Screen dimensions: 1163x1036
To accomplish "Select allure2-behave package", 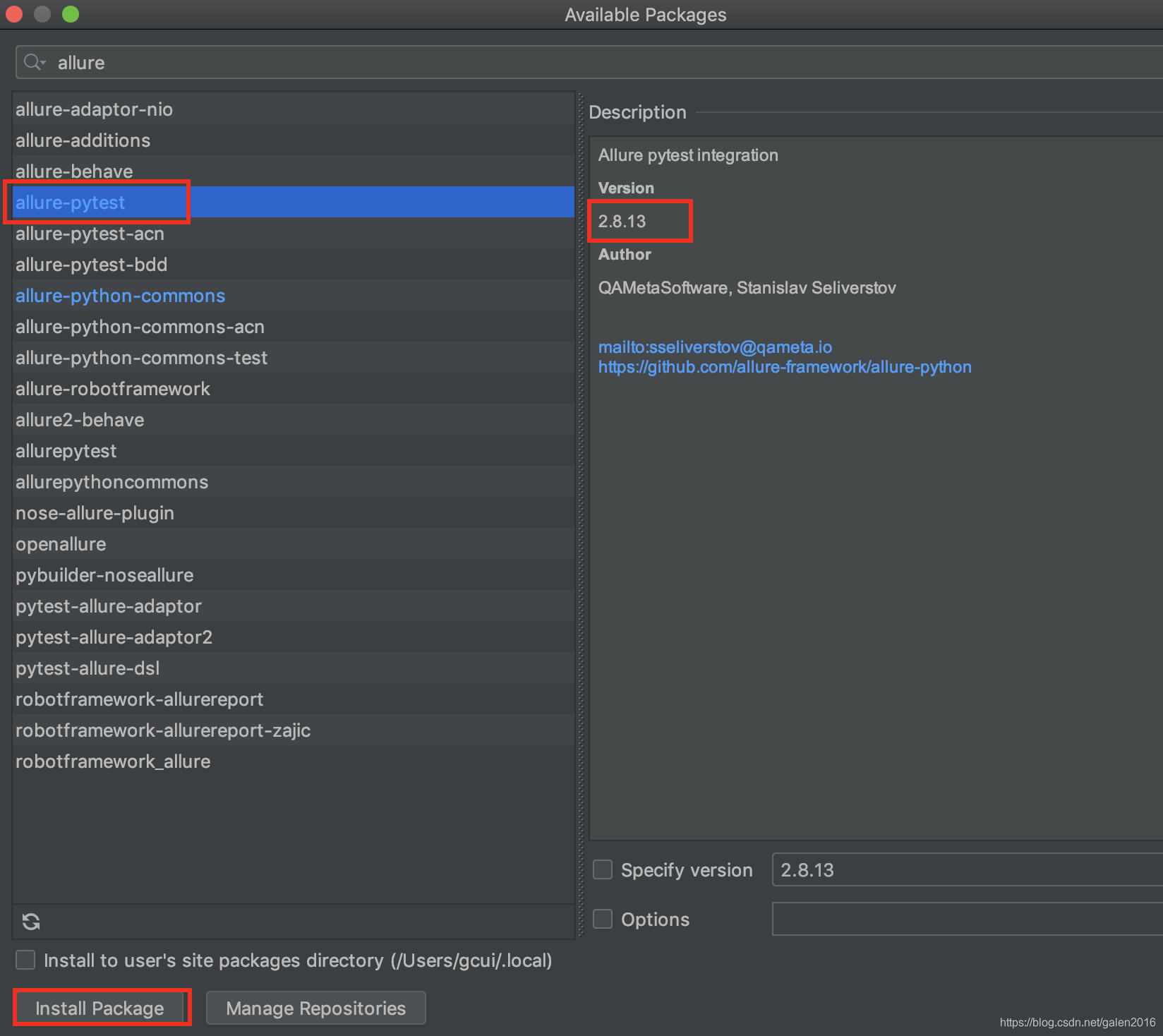I will point(294,420).
